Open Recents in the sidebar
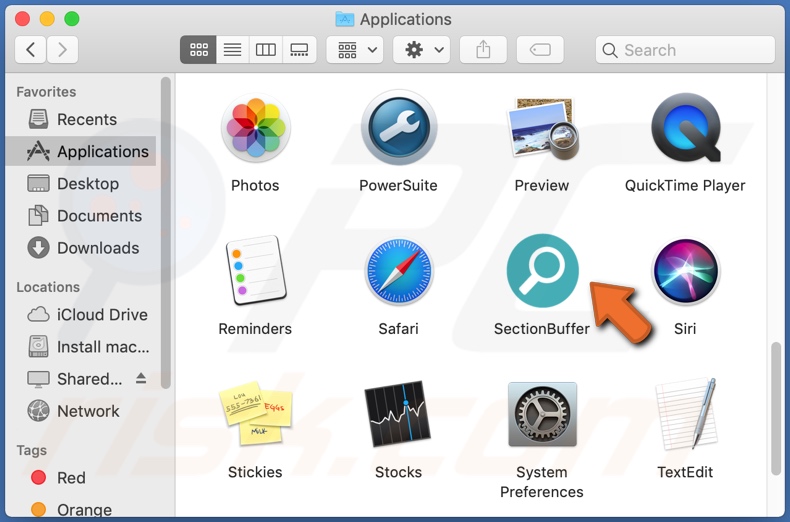Screen dimensions: 790x522 (81, 119)
